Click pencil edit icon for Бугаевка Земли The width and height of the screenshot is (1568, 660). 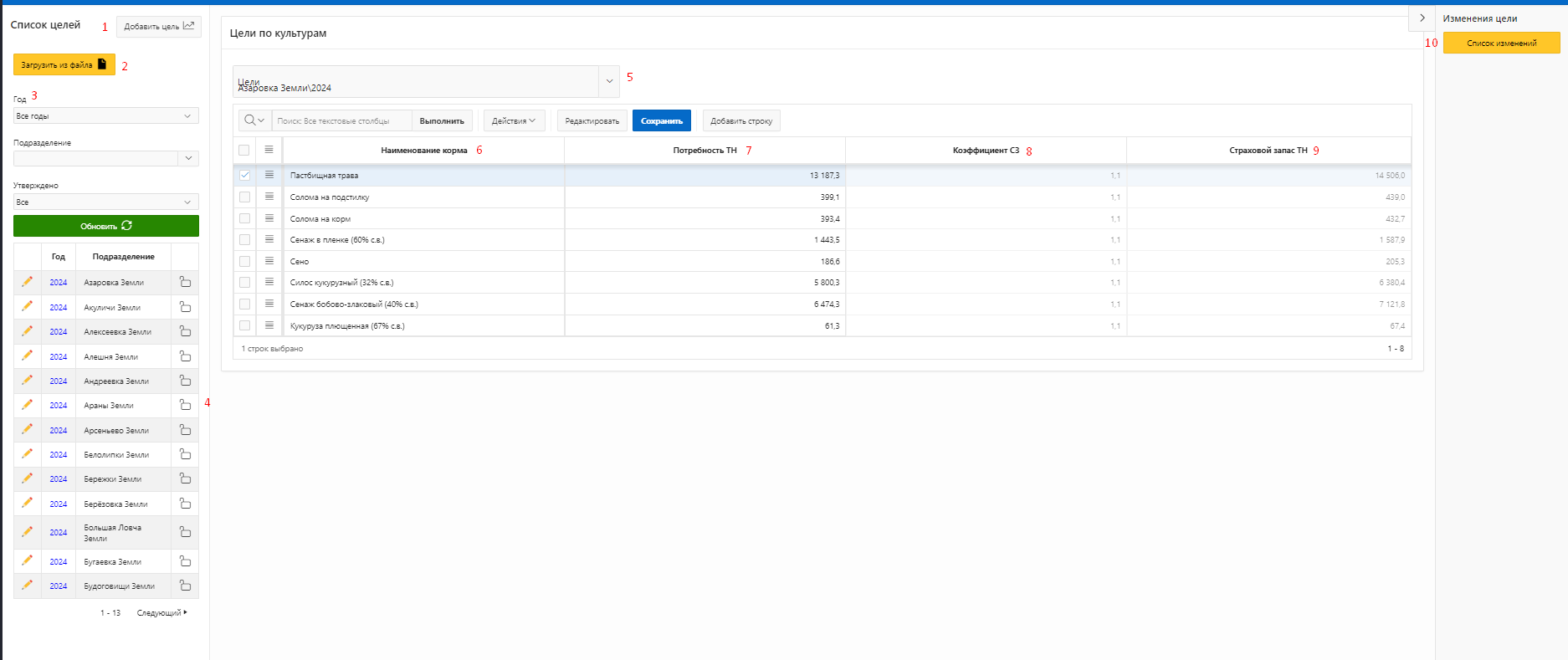point(27,560)
